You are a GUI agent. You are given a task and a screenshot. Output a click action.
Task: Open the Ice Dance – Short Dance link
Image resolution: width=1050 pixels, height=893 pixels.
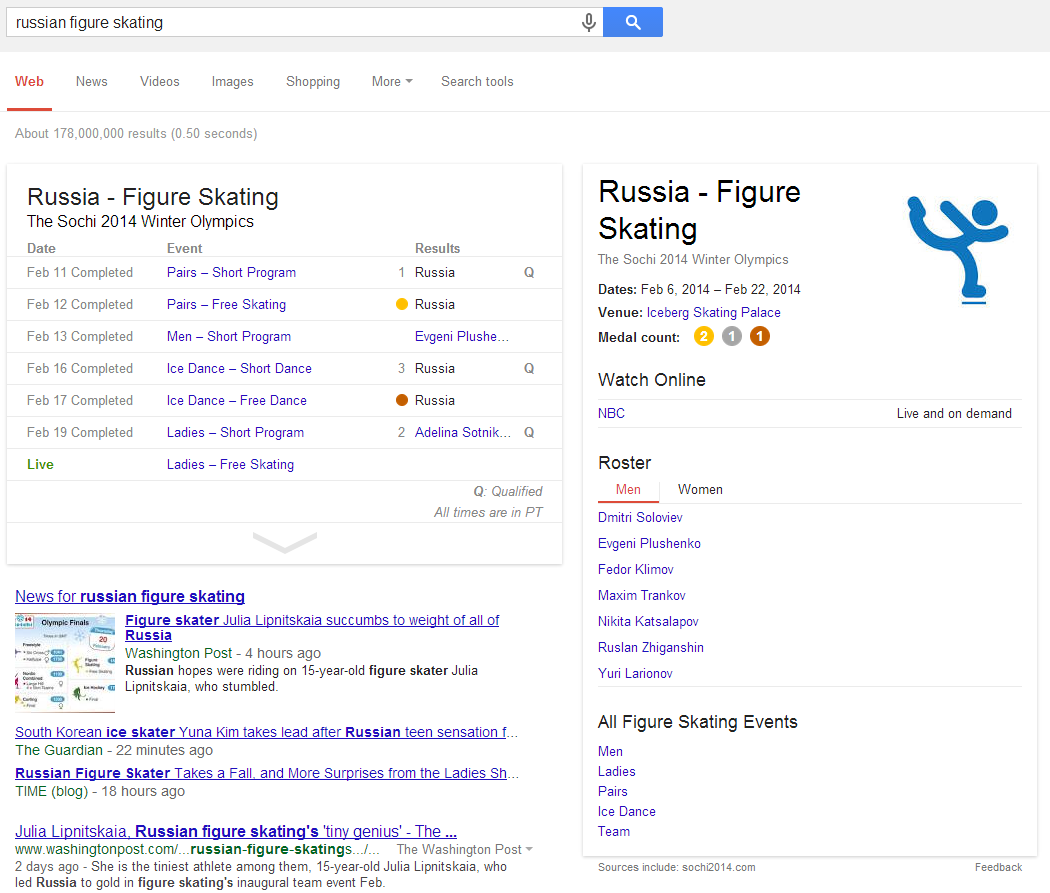239,368
